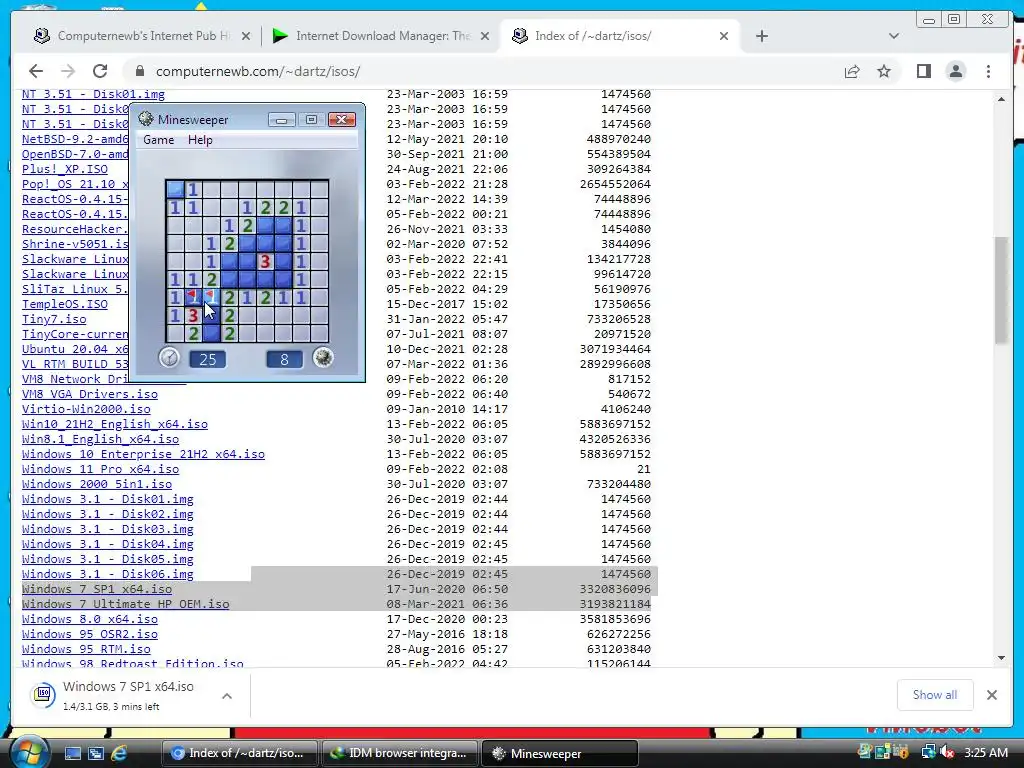
Task: Go back to previous page in Chrome
Action: click(x=36, y=71)
